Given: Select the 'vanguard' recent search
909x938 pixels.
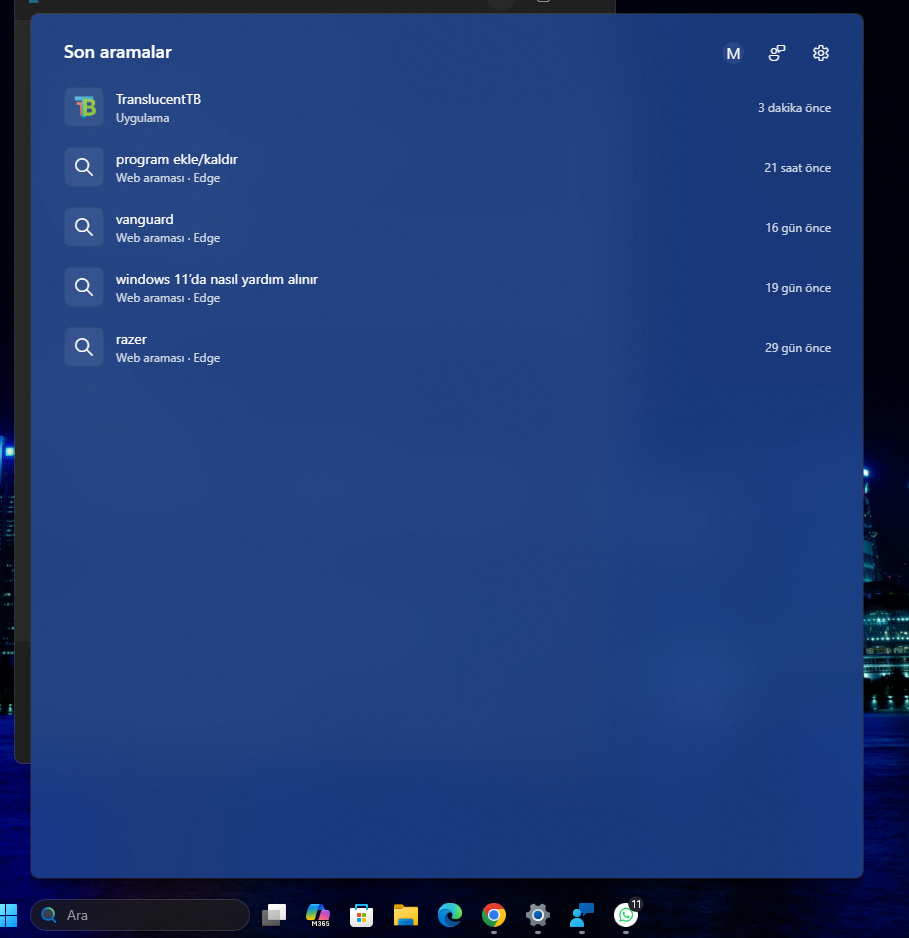Looking at the screenshot, I should tap(447, 228).
